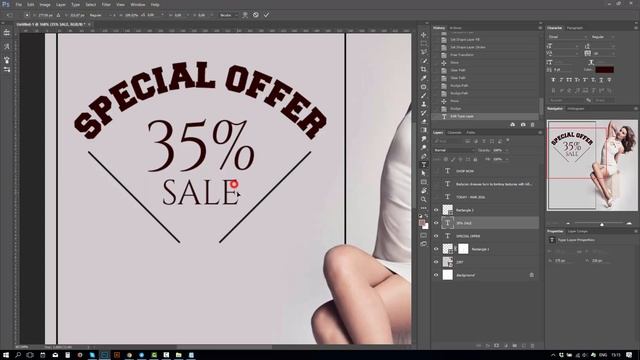Screen dimensions: 640x360
Task: Open the warp style dropdown in options bar
Action: (x=229, y=15)
